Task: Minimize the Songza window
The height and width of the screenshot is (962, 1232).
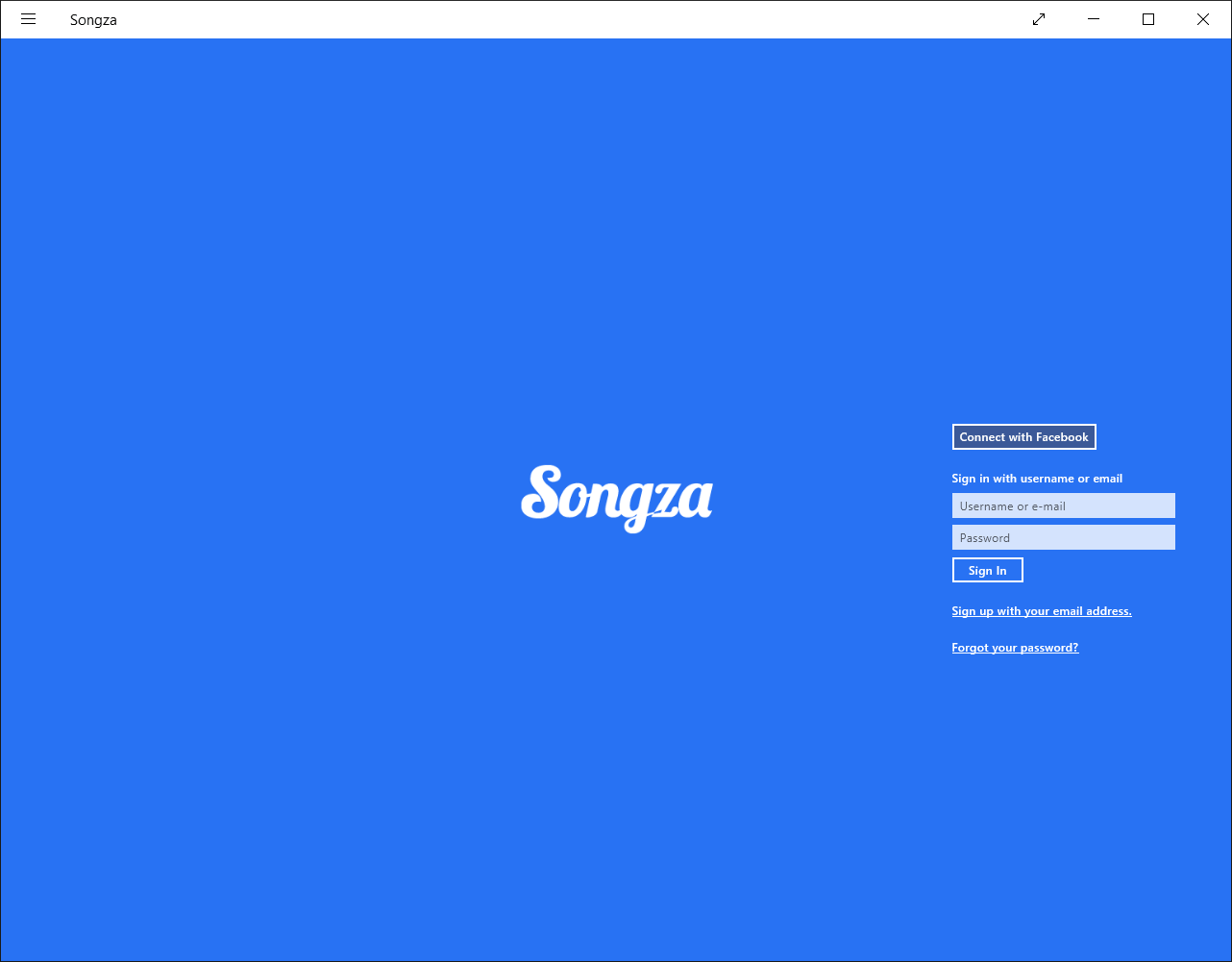Action: pos(1094,19)
